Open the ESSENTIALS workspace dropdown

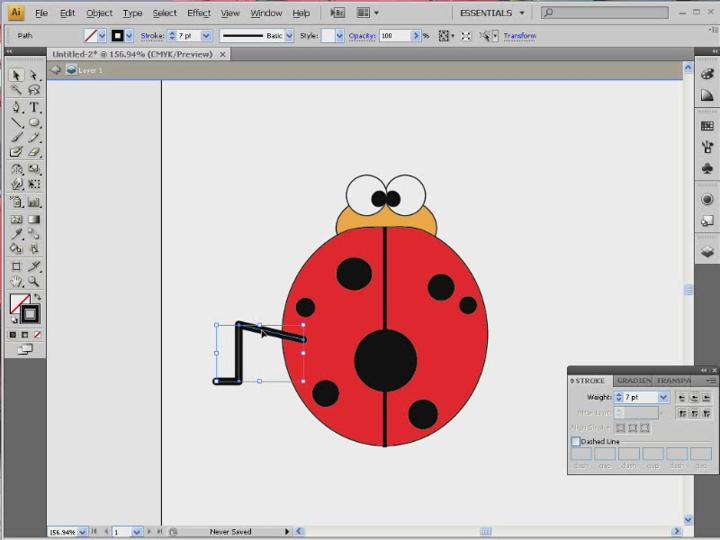point(492,13)
